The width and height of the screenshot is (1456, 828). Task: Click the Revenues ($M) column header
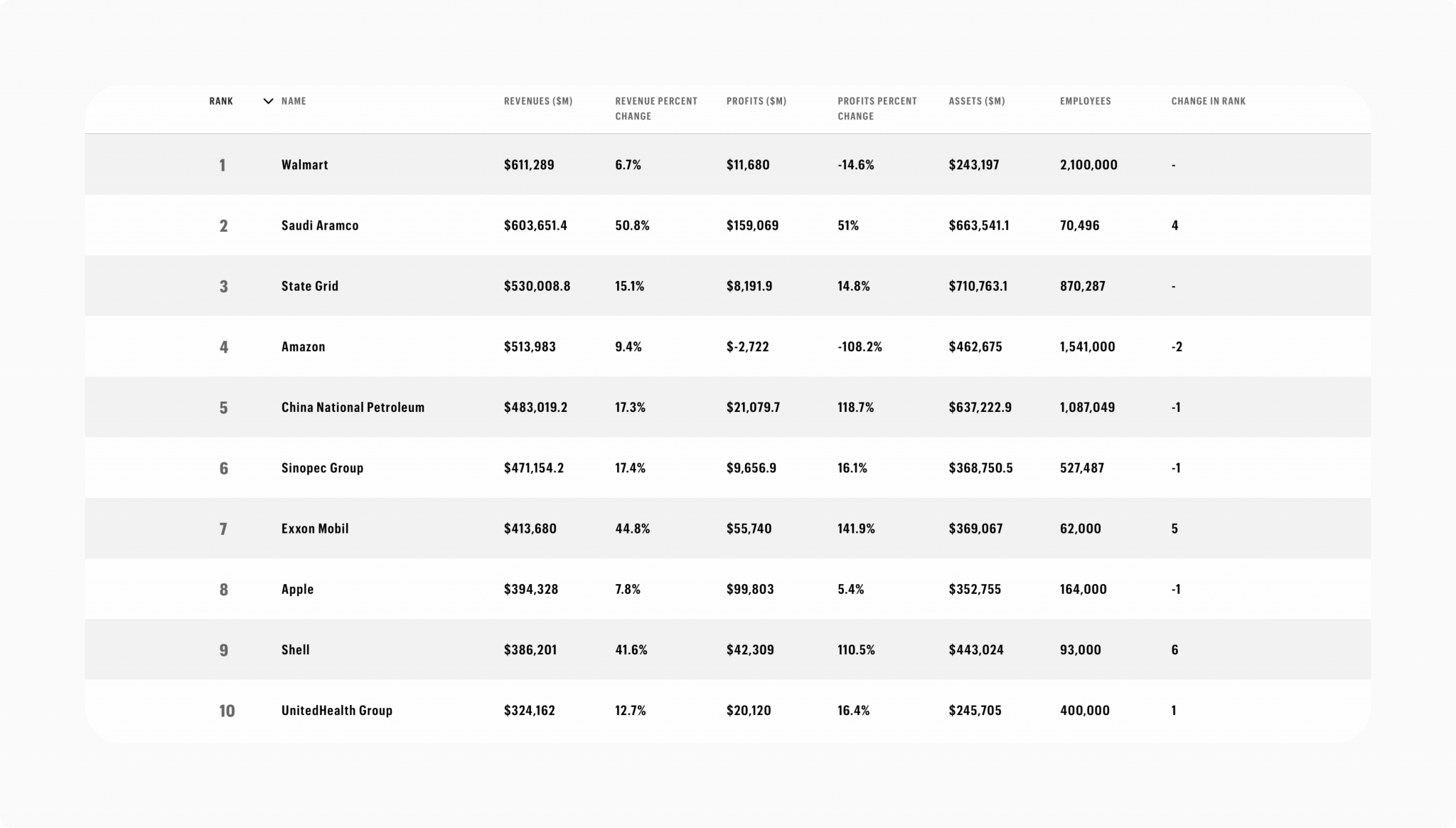(537, 101)
